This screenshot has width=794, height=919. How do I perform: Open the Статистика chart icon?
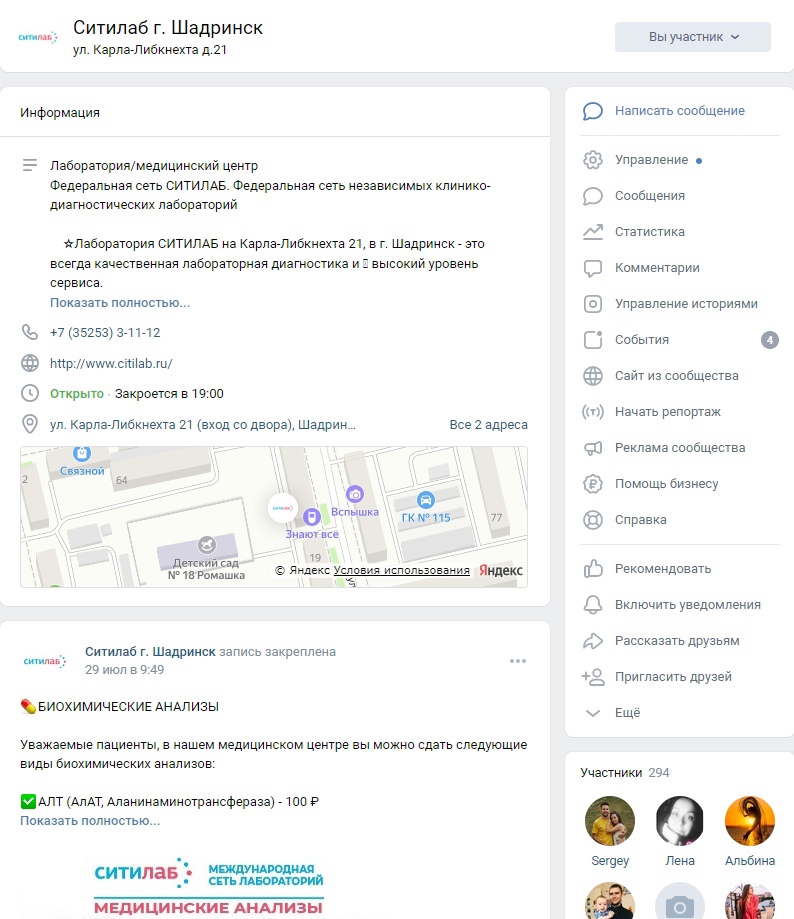click(x=592, y=232)
